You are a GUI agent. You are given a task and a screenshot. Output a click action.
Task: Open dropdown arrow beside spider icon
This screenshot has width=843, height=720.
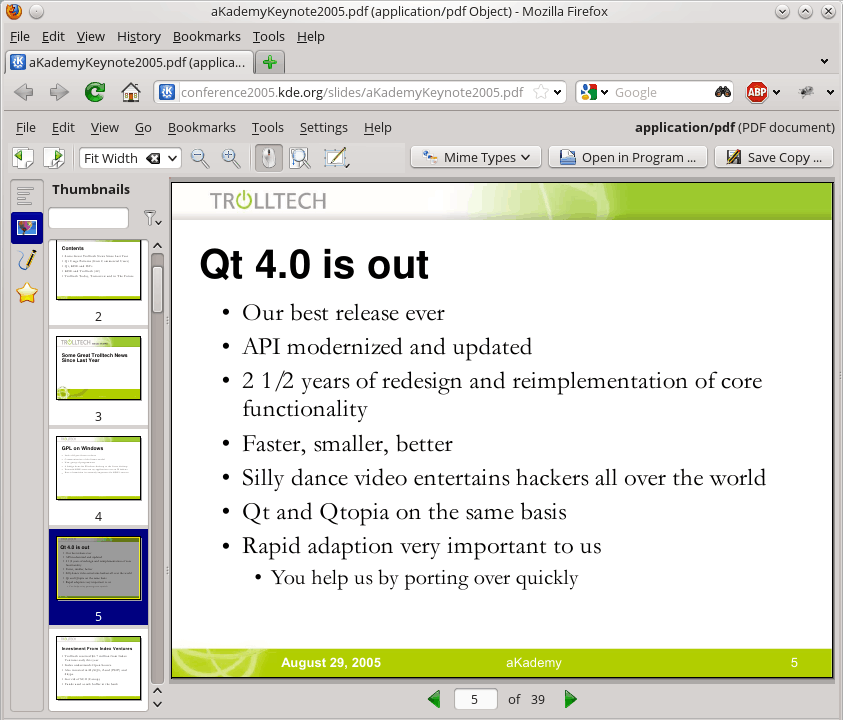830,92
